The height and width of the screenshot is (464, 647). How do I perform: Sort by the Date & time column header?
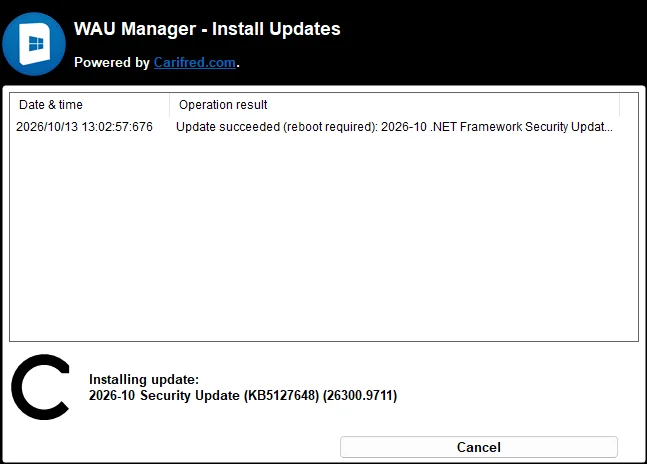point(90,105)
